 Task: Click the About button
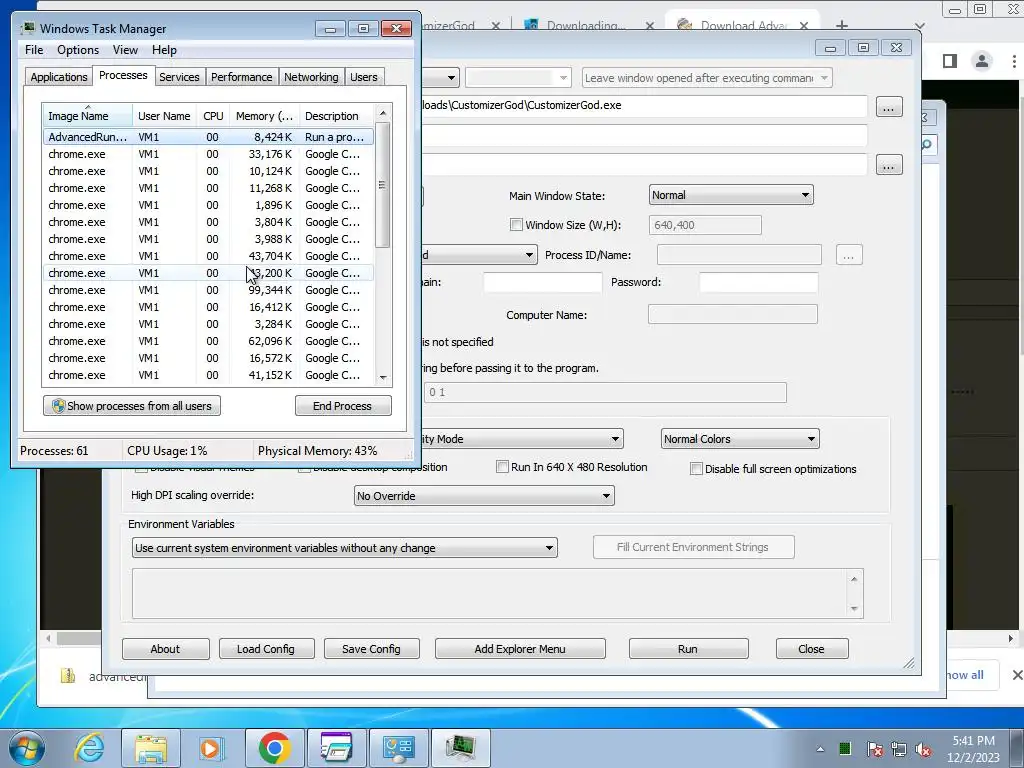[x=165, y=648]
